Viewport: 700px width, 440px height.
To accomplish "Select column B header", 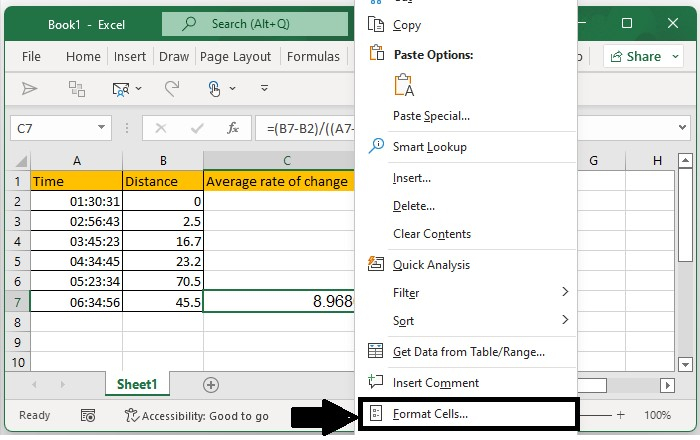I will [x=163, y=161].
